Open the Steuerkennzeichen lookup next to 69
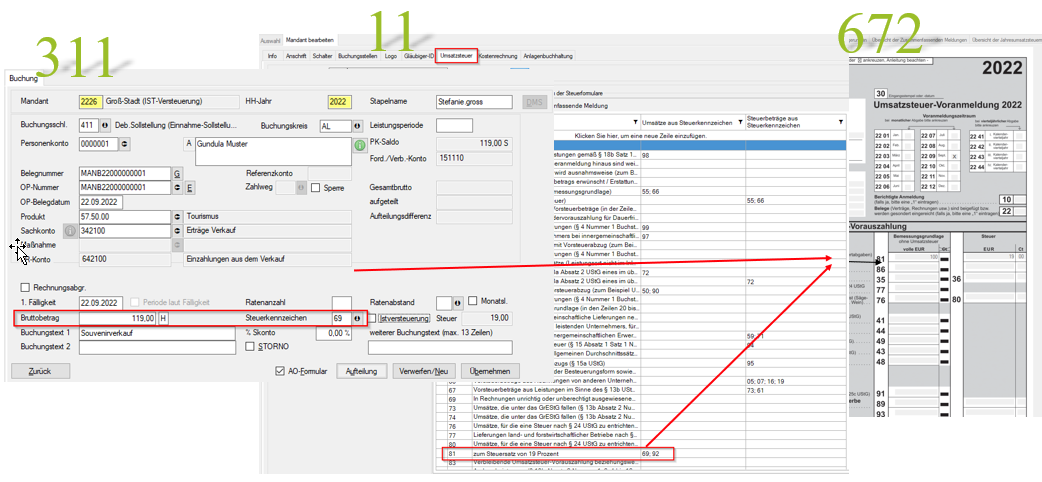Screen dimensions: 1042x482 (357, 318)
